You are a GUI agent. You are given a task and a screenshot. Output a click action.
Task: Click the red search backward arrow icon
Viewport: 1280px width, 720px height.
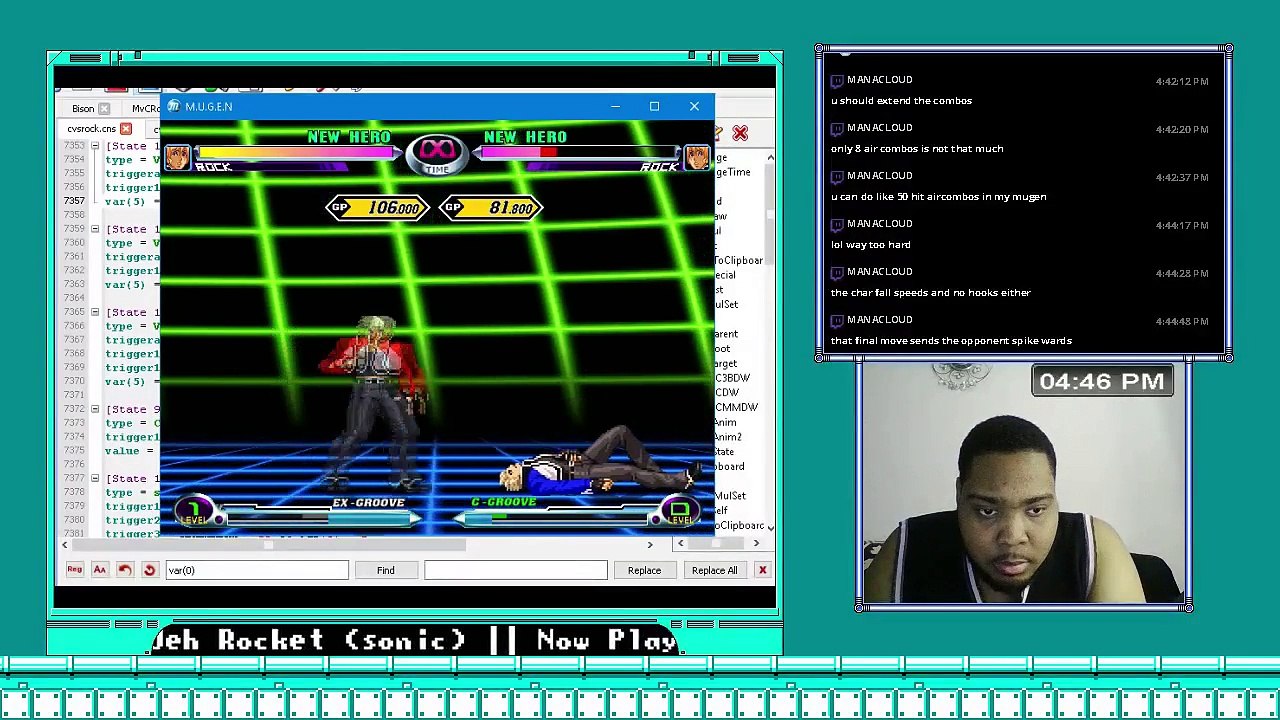pyautogui.click(x=124, y=570)
